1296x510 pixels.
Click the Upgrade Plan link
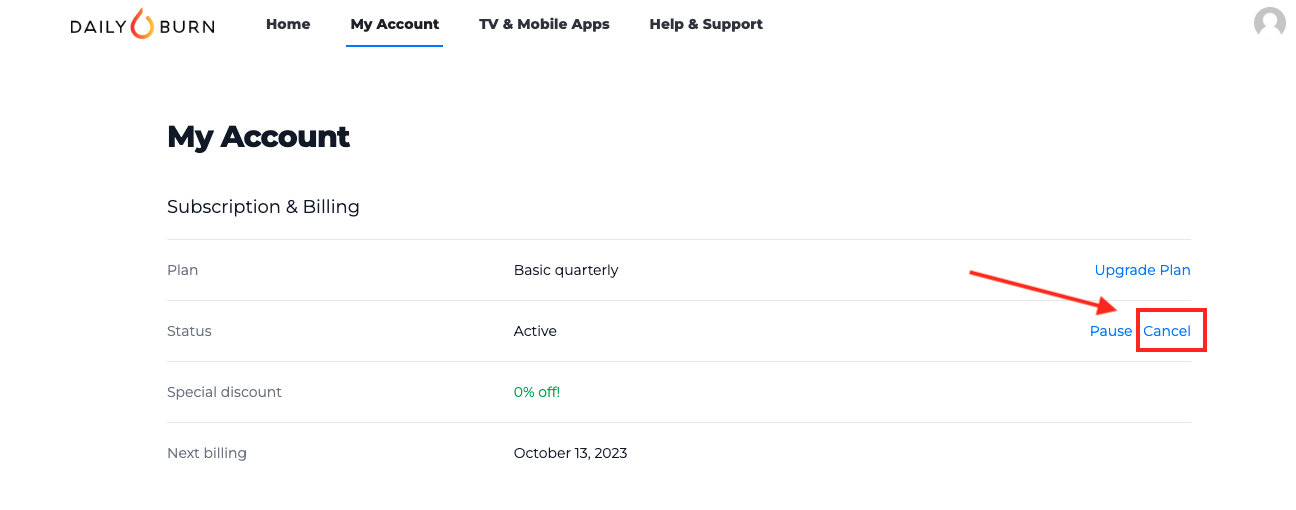click(x=1142, y=270)
